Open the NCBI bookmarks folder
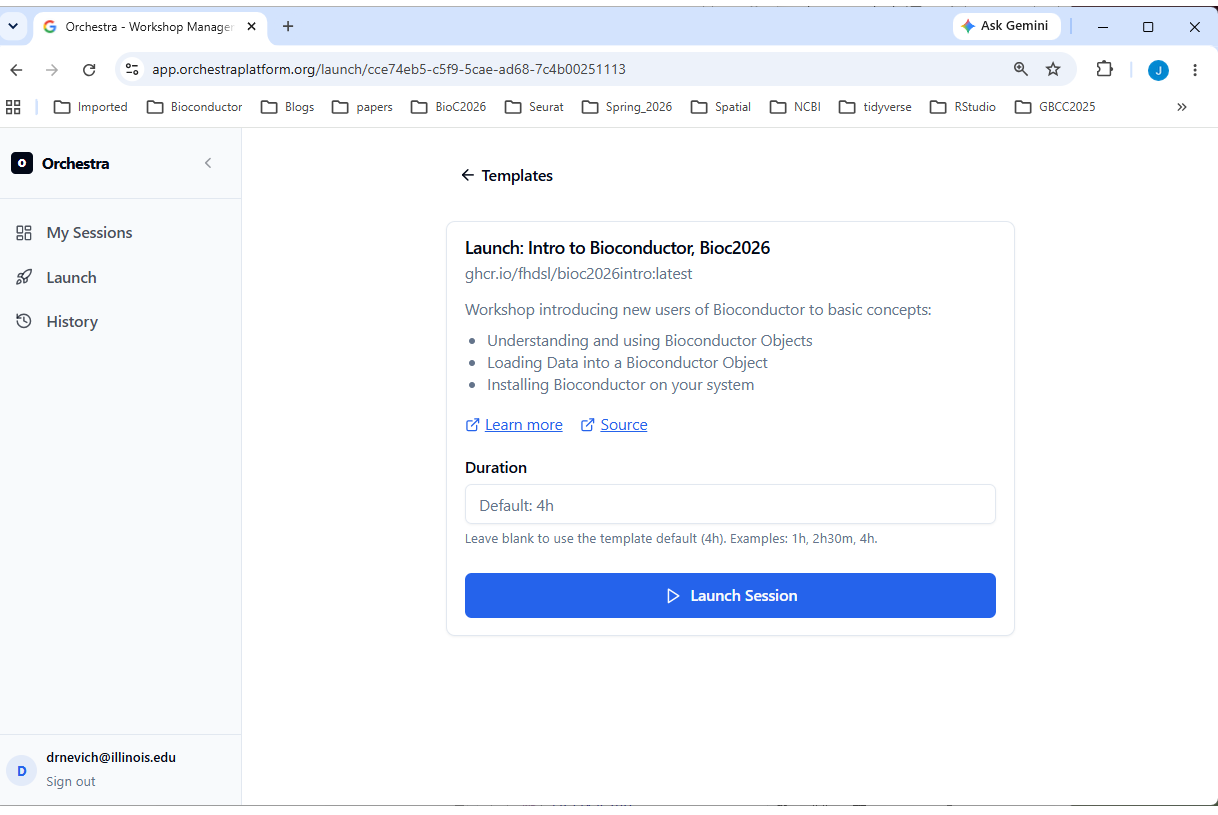1218x815 pixels. point(796,107)
